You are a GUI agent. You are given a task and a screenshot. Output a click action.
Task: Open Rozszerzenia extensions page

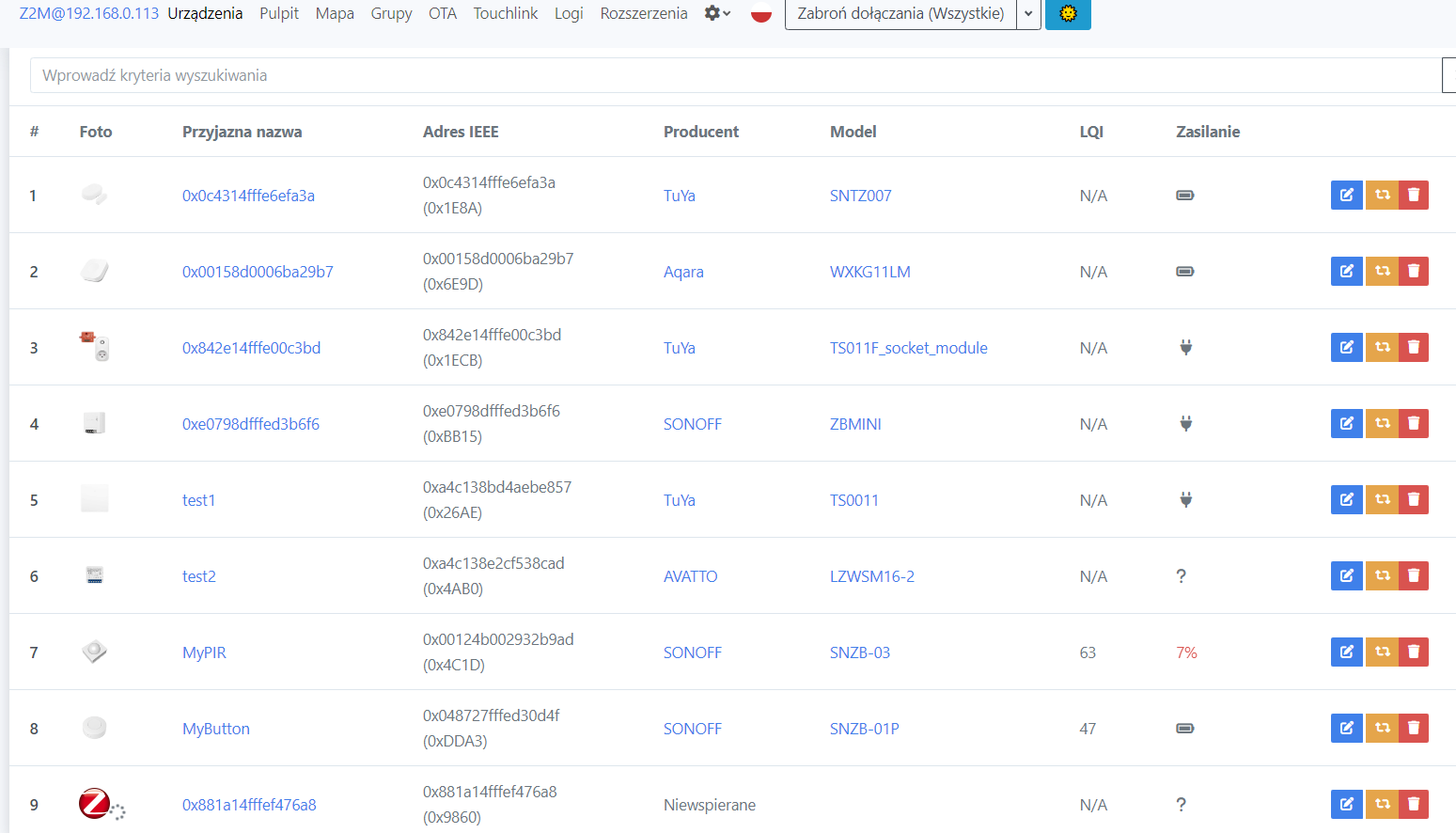[644, 13]
